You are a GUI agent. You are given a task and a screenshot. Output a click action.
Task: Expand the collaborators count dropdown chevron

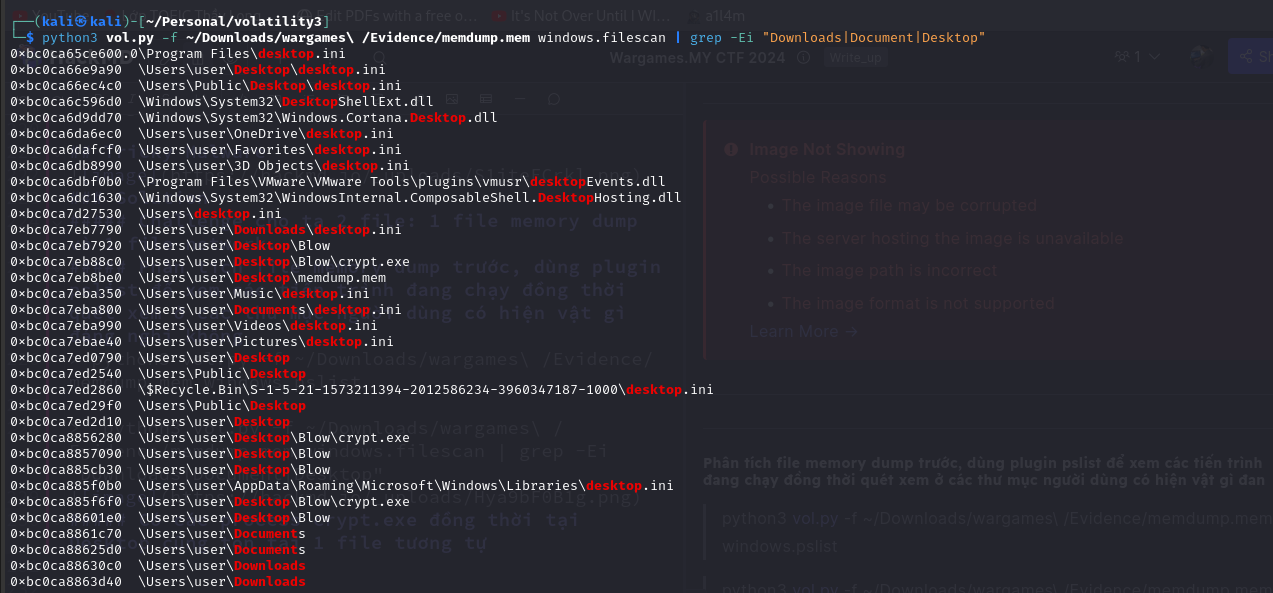tap(1155, 57)
